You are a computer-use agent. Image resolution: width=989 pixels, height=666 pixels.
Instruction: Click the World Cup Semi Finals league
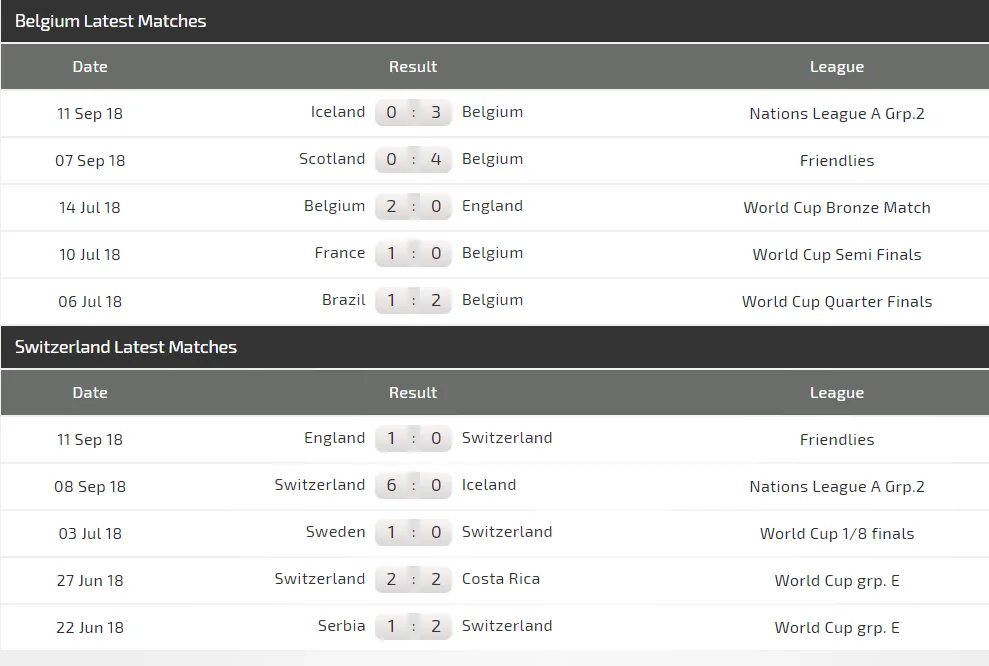click(837, 255)
